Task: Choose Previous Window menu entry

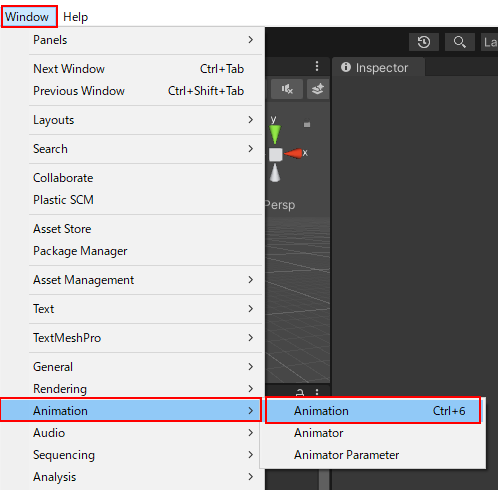Action: tap(132, 91)
